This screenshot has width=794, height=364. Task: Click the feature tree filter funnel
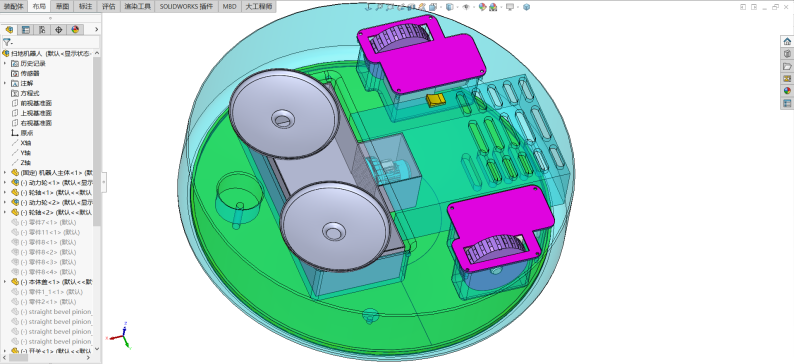click(x=7, y=42)
